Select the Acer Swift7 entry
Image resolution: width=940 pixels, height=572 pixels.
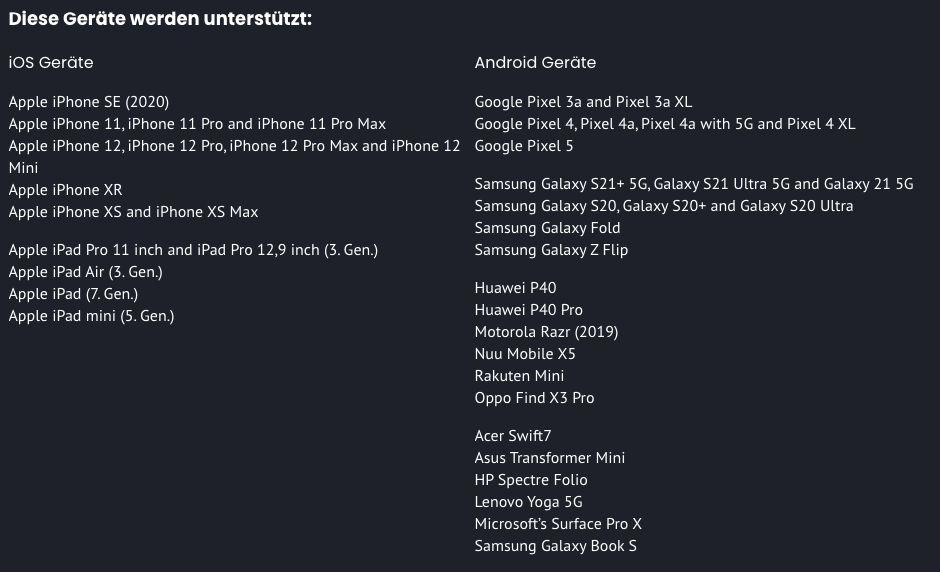coord(513,436)
